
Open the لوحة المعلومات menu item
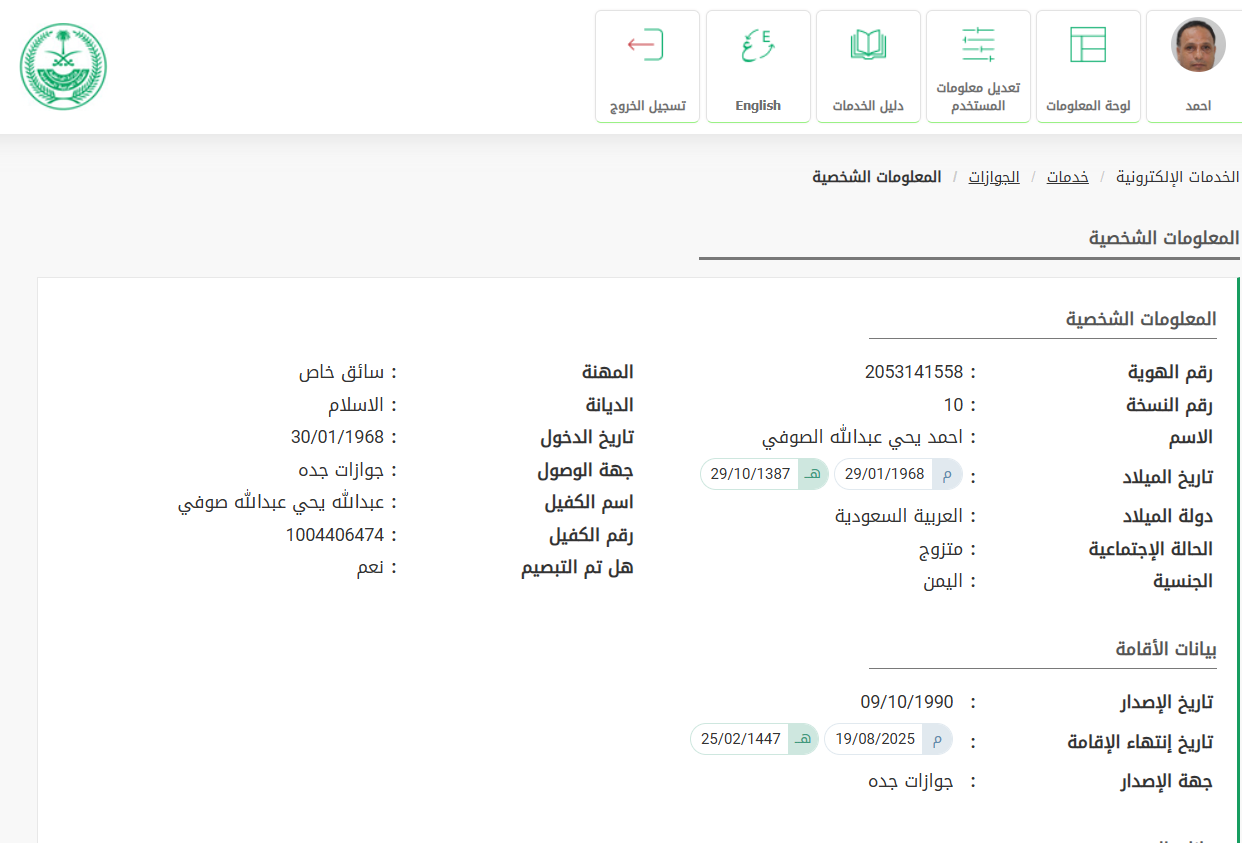1088,106
